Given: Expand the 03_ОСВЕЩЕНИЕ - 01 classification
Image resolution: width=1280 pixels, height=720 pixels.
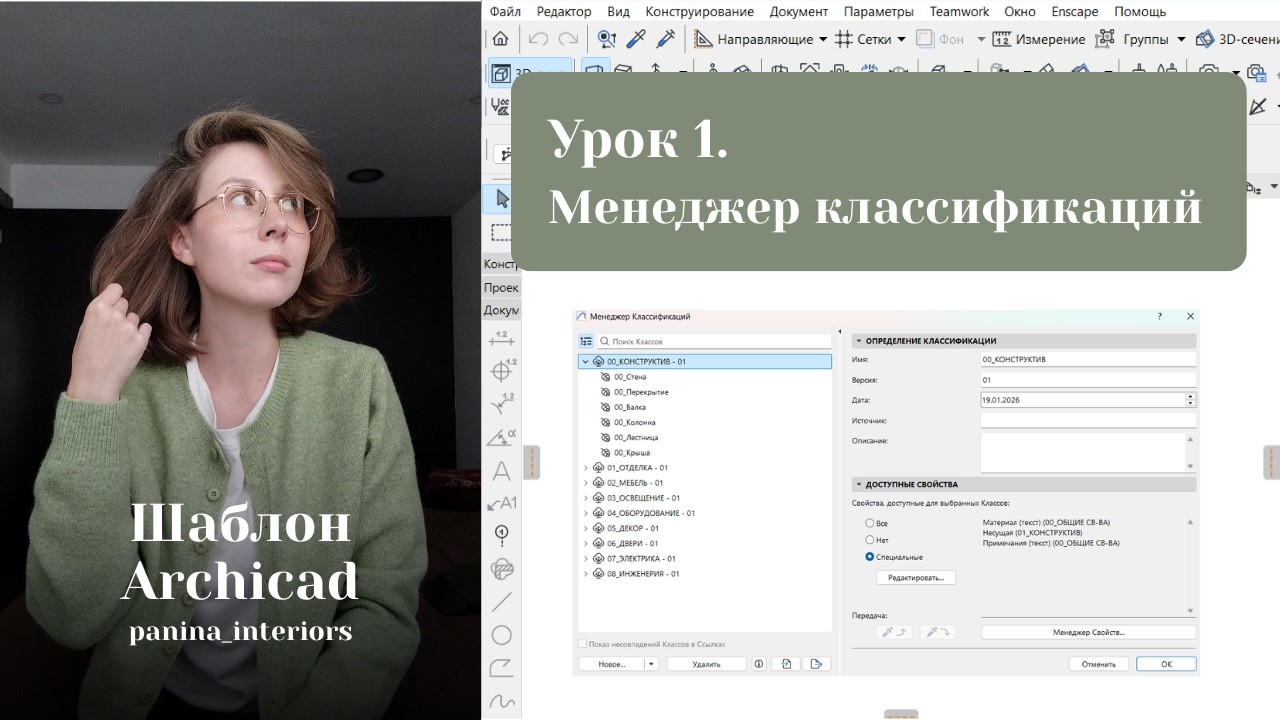Looking at the screenshot, I should click(586, 498).
